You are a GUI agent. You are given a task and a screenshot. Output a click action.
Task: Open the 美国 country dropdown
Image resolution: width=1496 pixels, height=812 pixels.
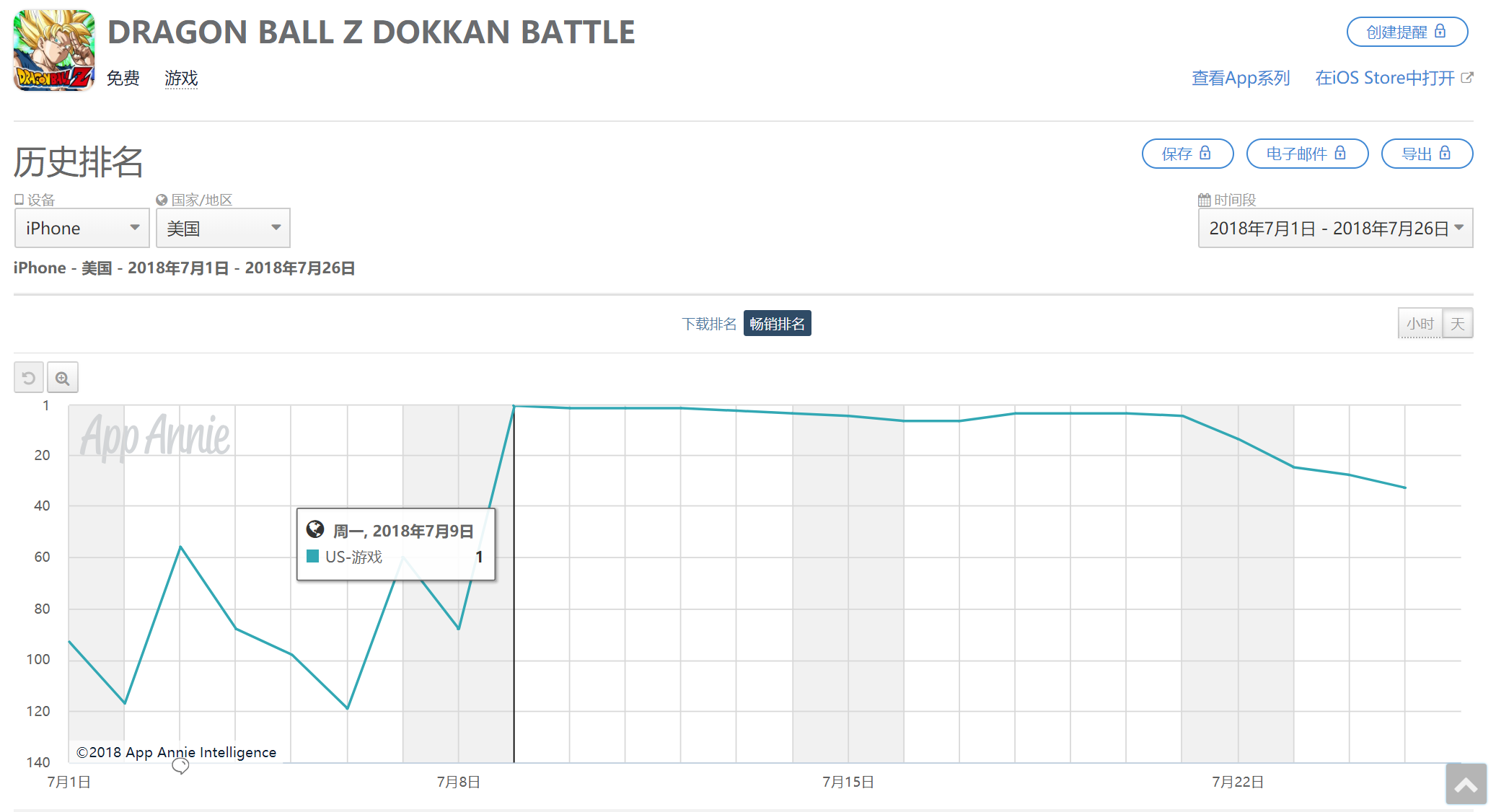point(223,229)
